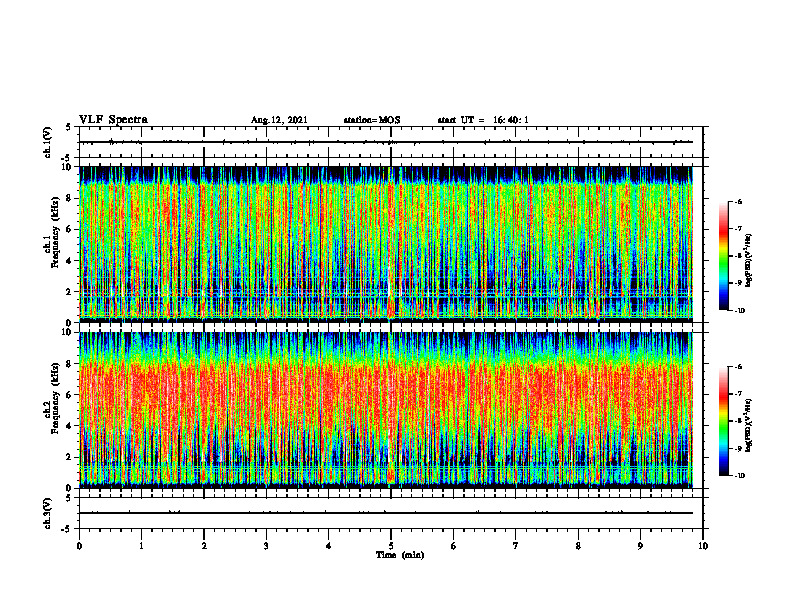Screen dimensions: 792x612
Task: Click the "-8" label on ch.1 color scale
Action: 738,256
